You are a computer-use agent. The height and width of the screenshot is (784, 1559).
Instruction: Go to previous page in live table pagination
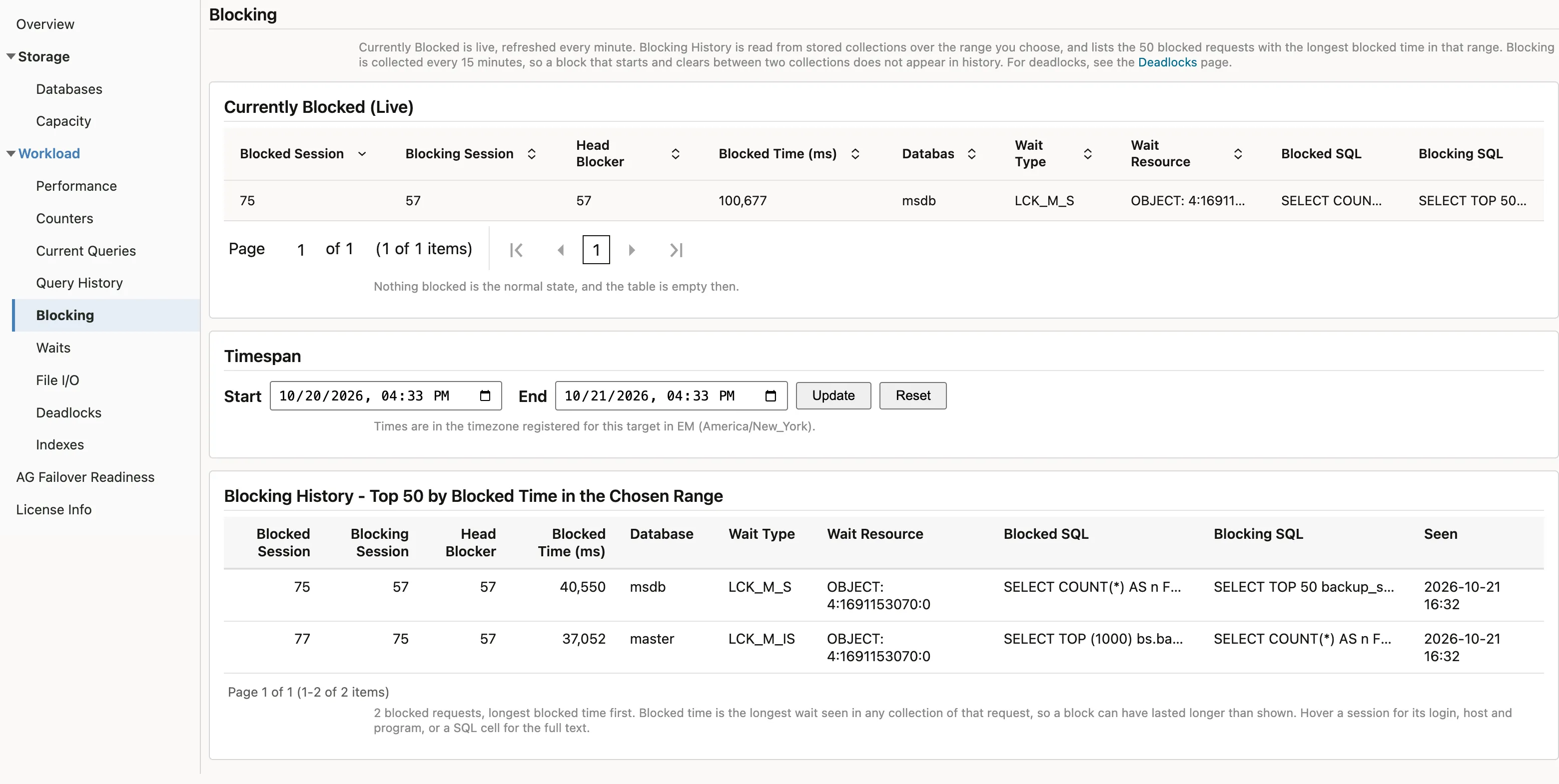[561, 250]
